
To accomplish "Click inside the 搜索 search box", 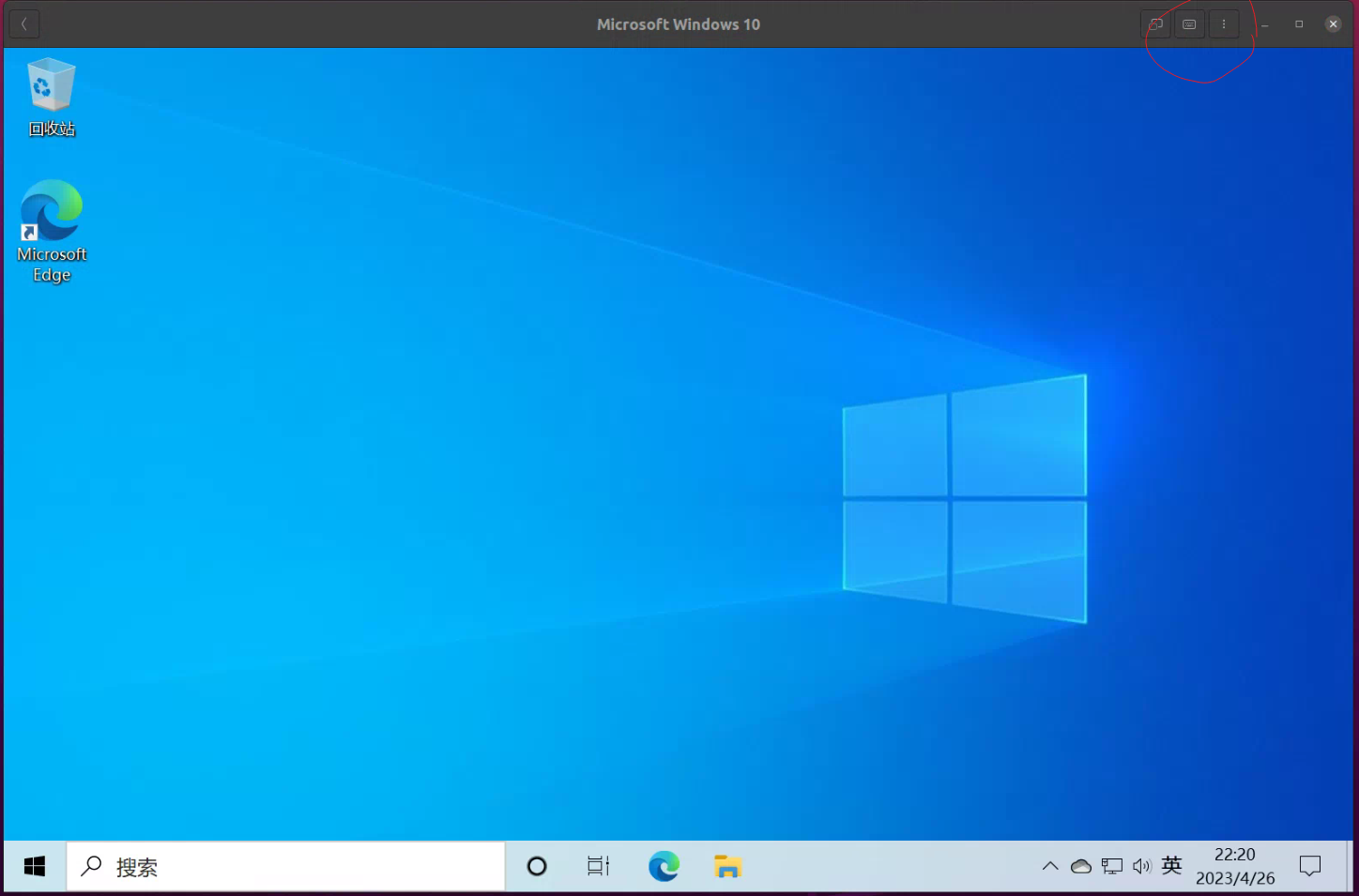I will coord(282,866).
